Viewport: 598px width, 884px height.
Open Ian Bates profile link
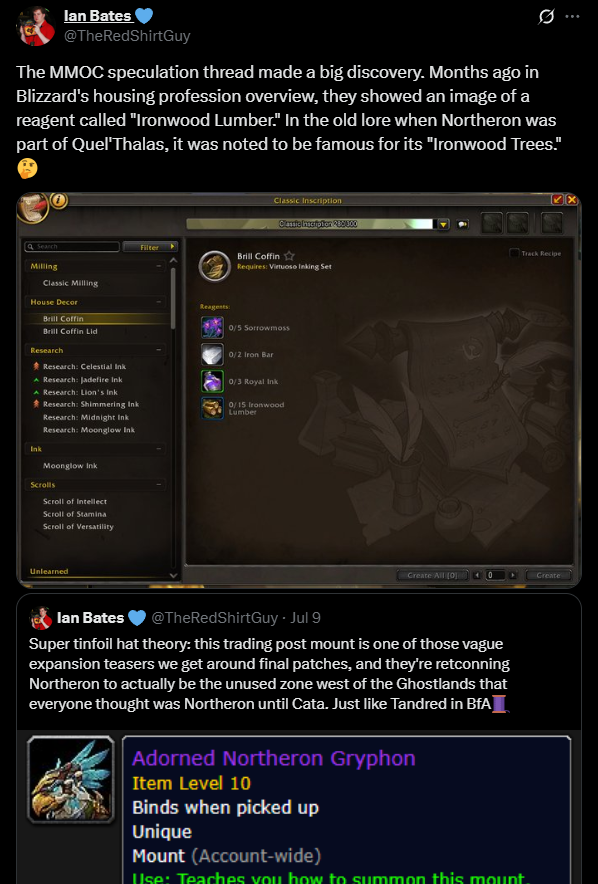[98, 16]
